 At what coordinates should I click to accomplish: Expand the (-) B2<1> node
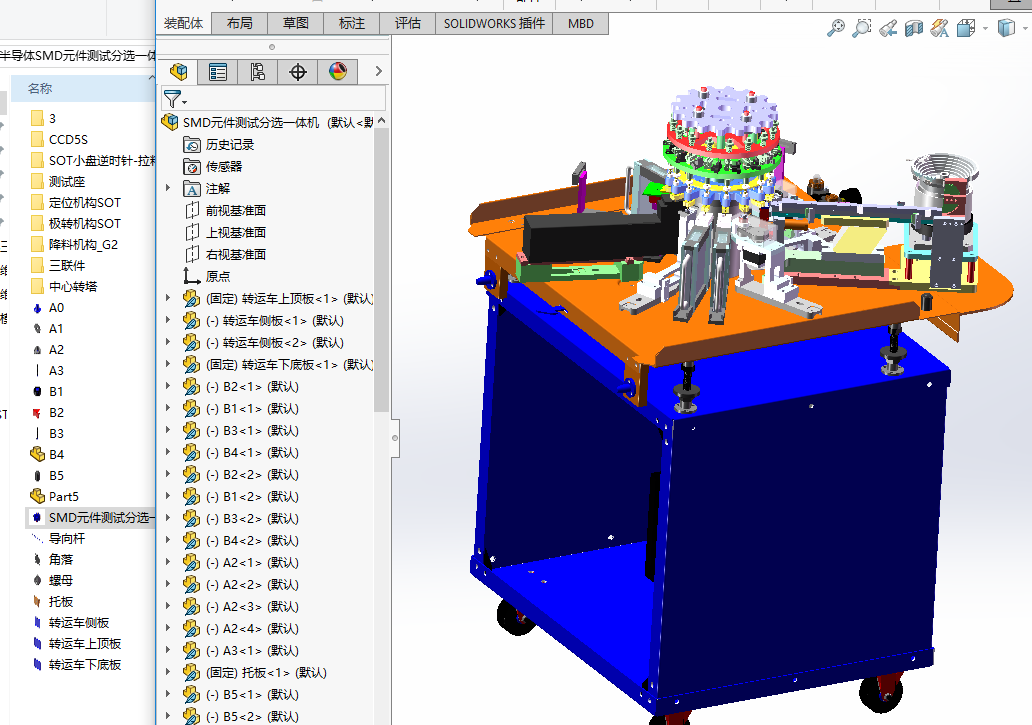[x=168, y=386]
